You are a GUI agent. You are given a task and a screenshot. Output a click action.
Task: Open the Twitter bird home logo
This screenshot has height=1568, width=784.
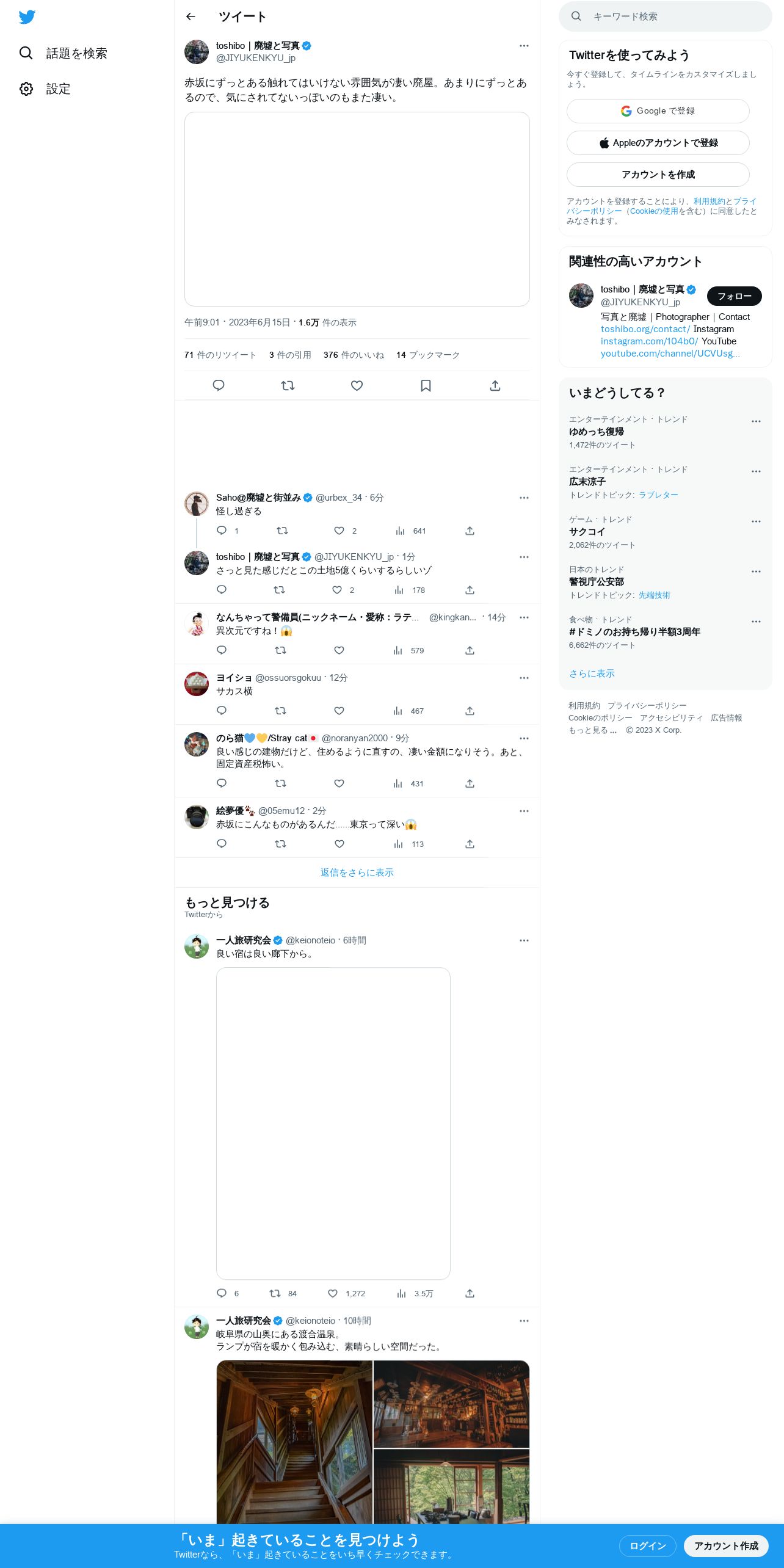[x=27, y=17]
